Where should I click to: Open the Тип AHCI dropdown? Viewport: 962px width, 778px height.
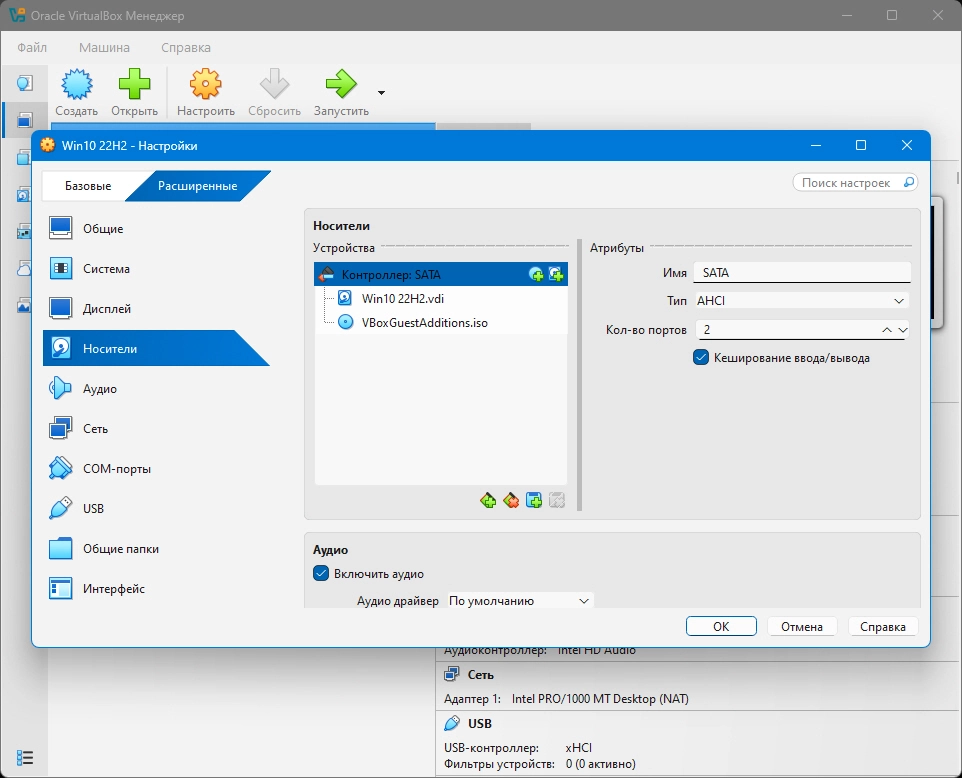pyautogui.click(x=802, y=301)
